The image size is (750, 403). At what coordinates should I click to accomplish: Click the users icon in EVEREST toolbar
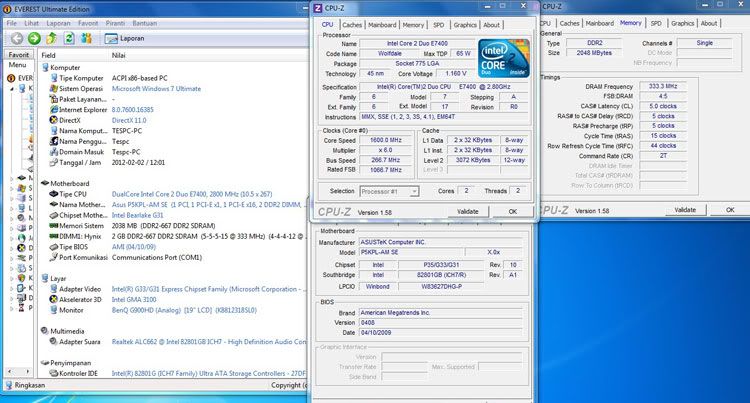[x=87, y=38]
